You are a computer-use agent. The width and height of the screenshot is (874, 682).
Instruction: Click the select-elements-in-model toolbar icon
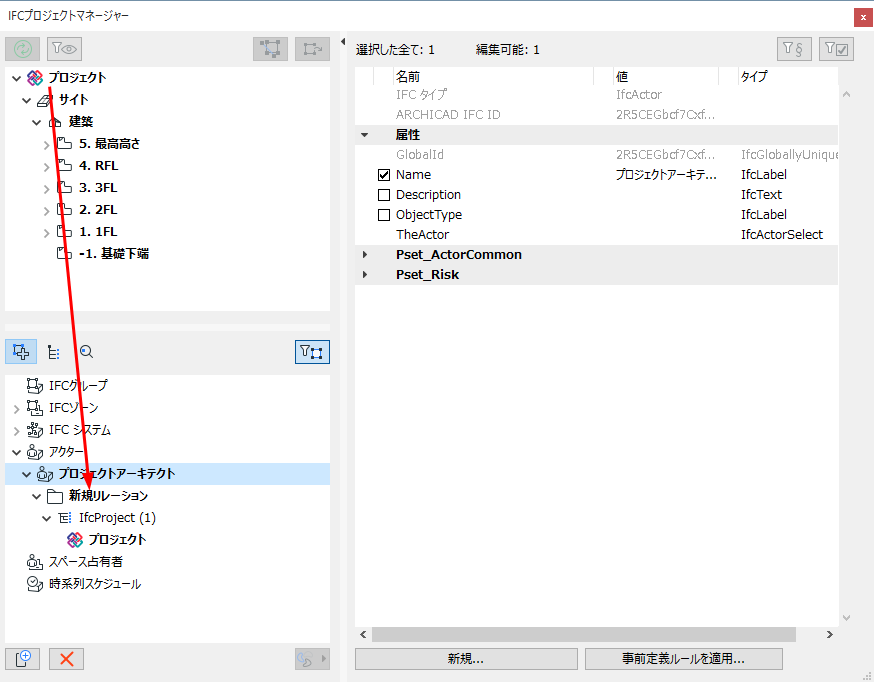(x=270, y=49)
